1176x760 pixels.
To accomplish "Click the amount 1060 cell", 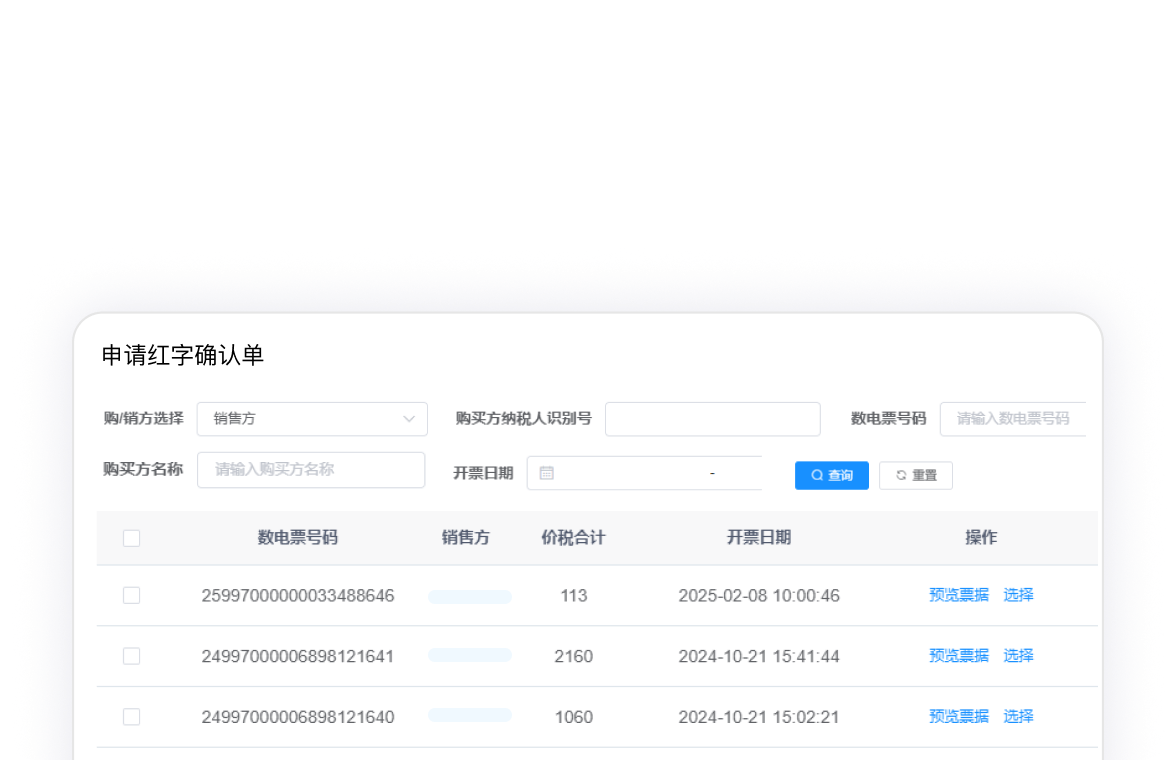I will tap(574, 717).
